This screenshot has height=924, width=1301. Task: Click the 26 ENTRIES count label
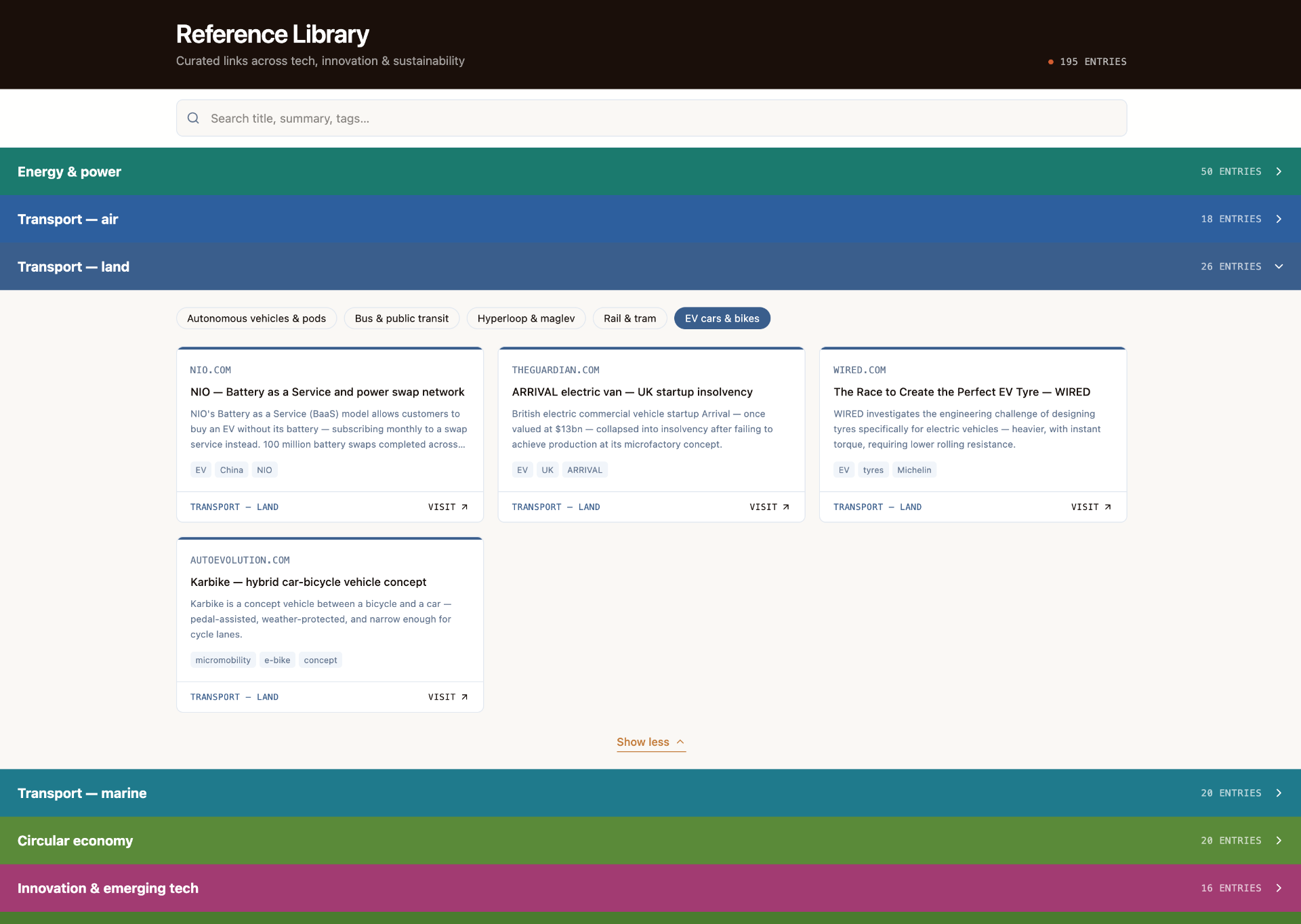pos(1231,266)
